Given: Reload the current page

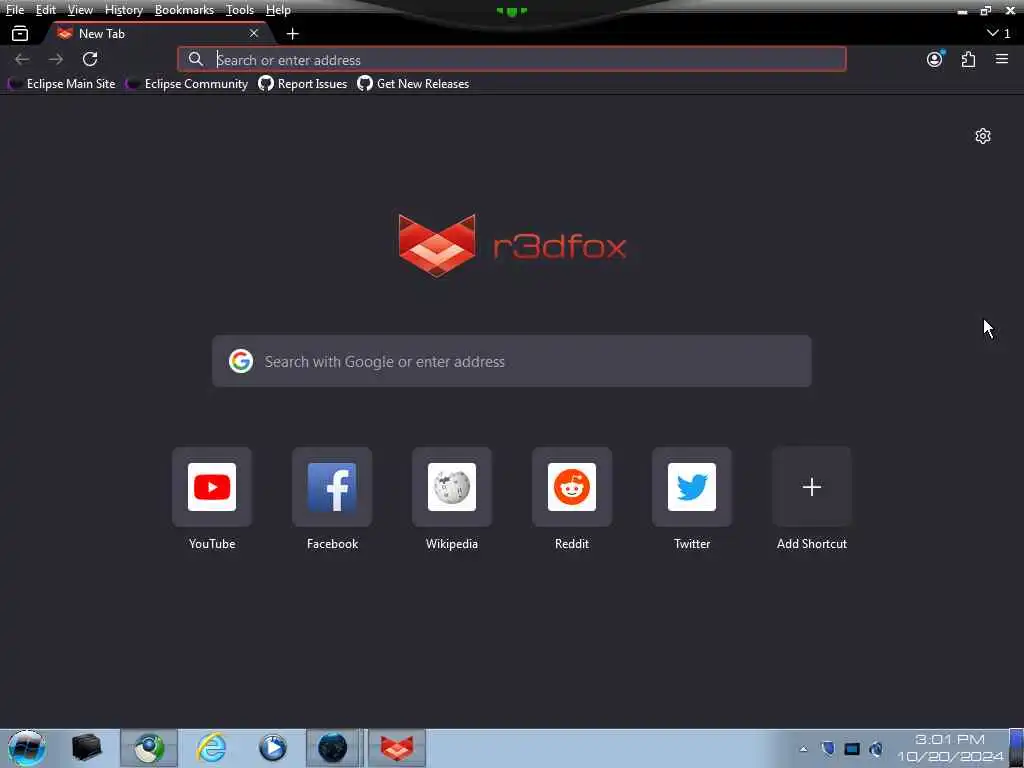Looking at the screenshot, I should pyautogui.click(x=90, y=59).
